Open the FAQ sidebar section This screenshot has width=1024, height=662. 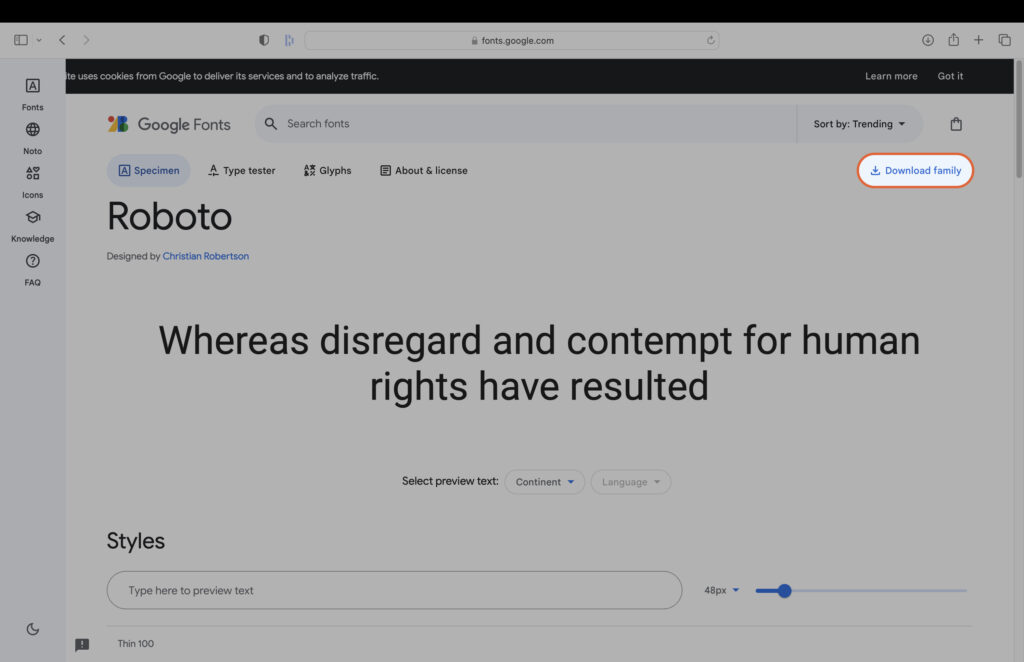tap(32, 268)
